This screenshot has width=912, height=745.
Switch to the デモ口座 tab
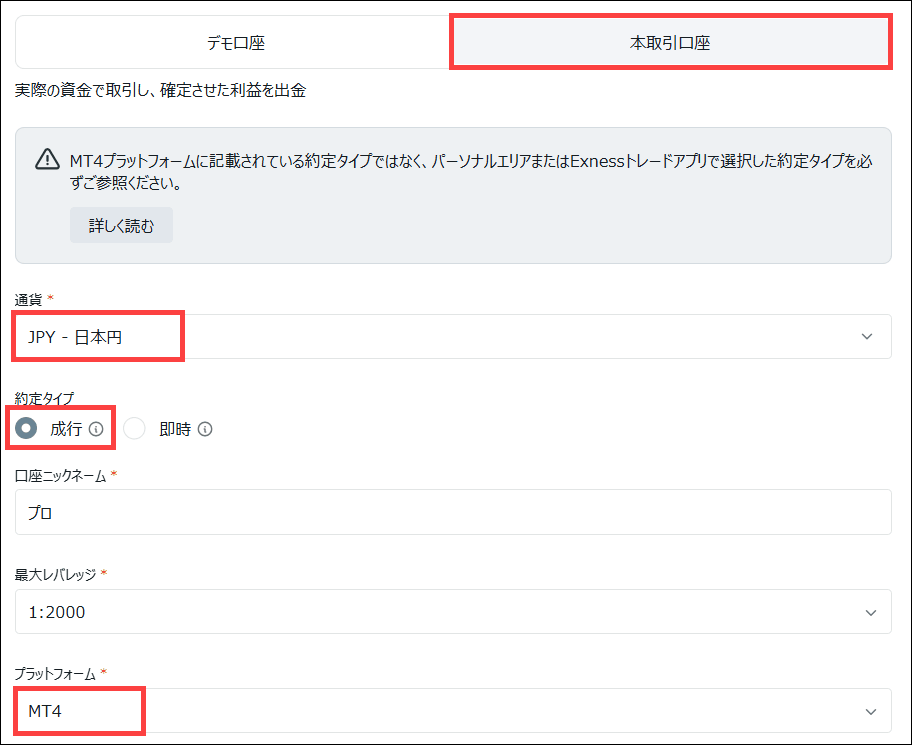(234, 42)
